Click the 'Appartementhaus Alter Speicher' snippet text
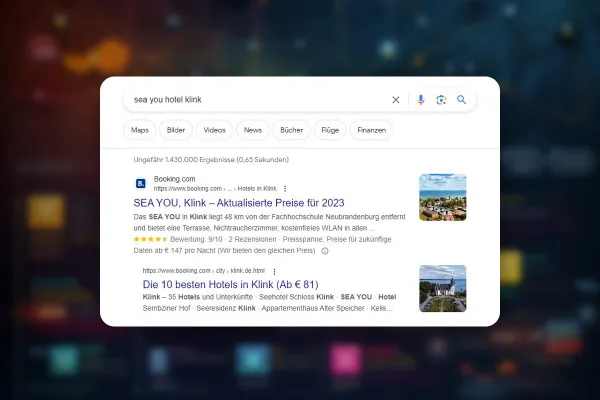The width and height of the screenshot is (600, 400). [x=313, y=308]
